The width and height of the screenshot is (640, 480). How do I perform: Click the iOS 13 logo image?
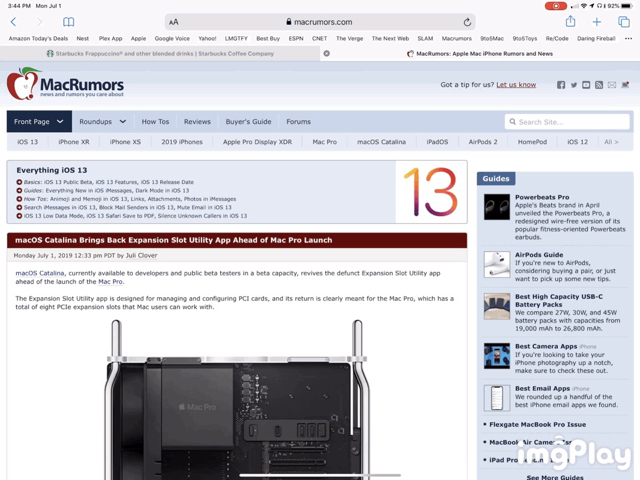pyautogui.click(x=431, y=192)
